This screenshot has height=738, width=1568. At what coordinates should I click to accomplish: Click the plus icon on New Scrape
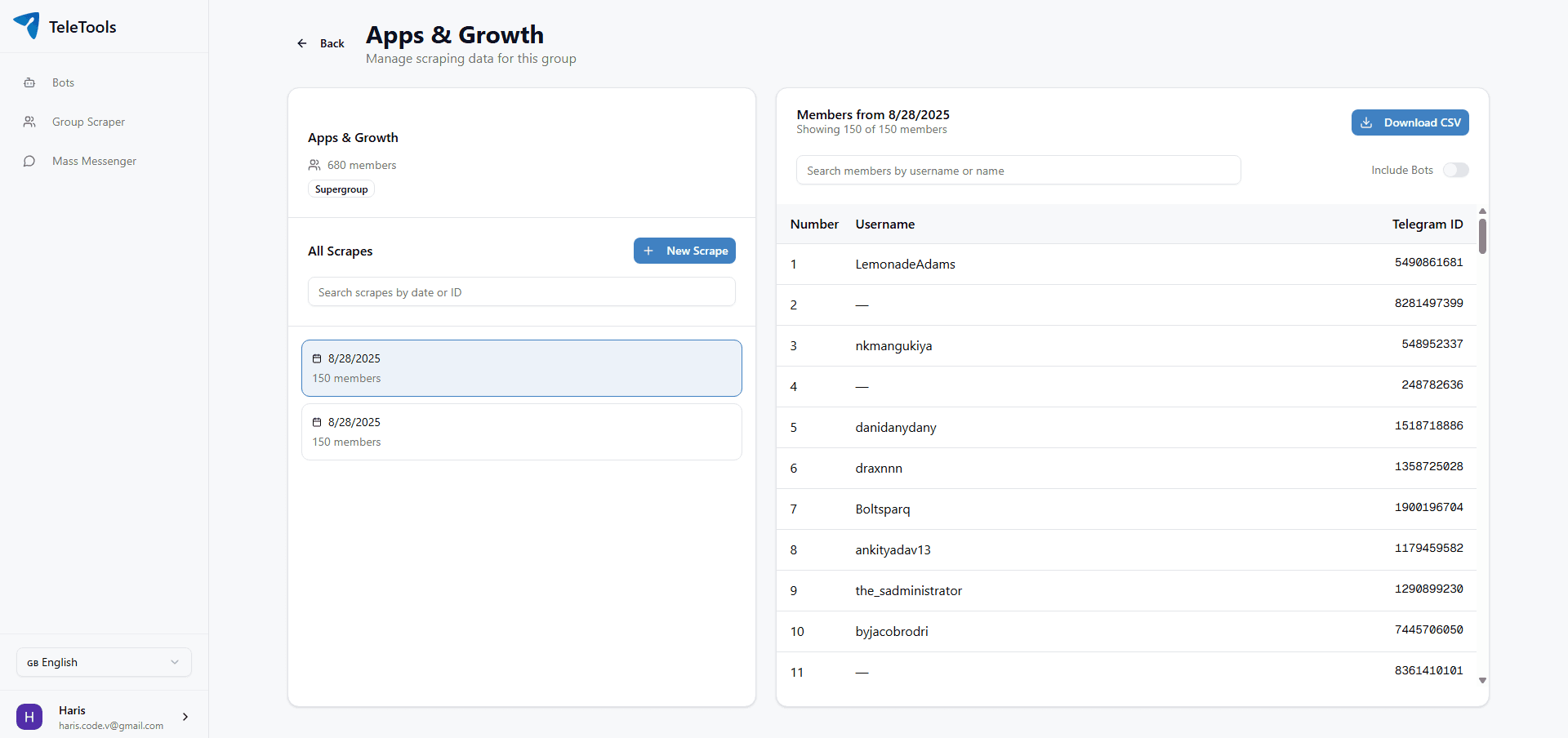pyautogui.click(x=648, y=251)
